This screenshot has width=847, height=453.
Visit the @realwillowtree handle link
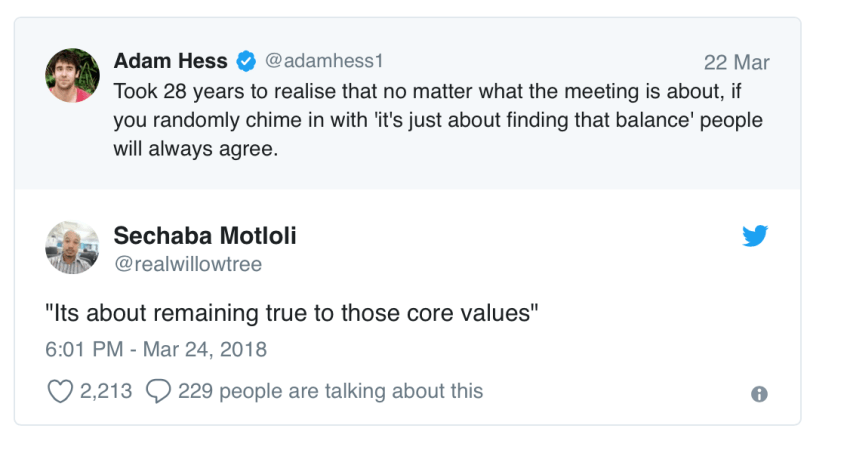pyautogui.click(x=189, y=263)
